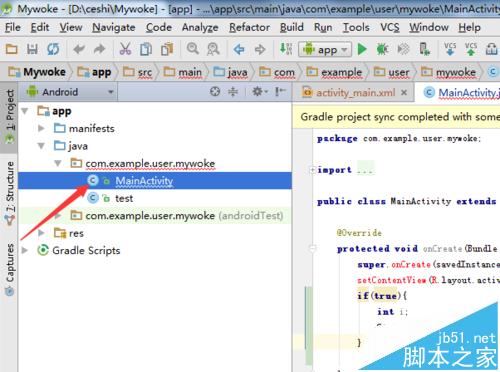This screenshot has height=372, width=500.
Task: Click the VCS Commit Changes icon
Action: (x=471, y=49)
